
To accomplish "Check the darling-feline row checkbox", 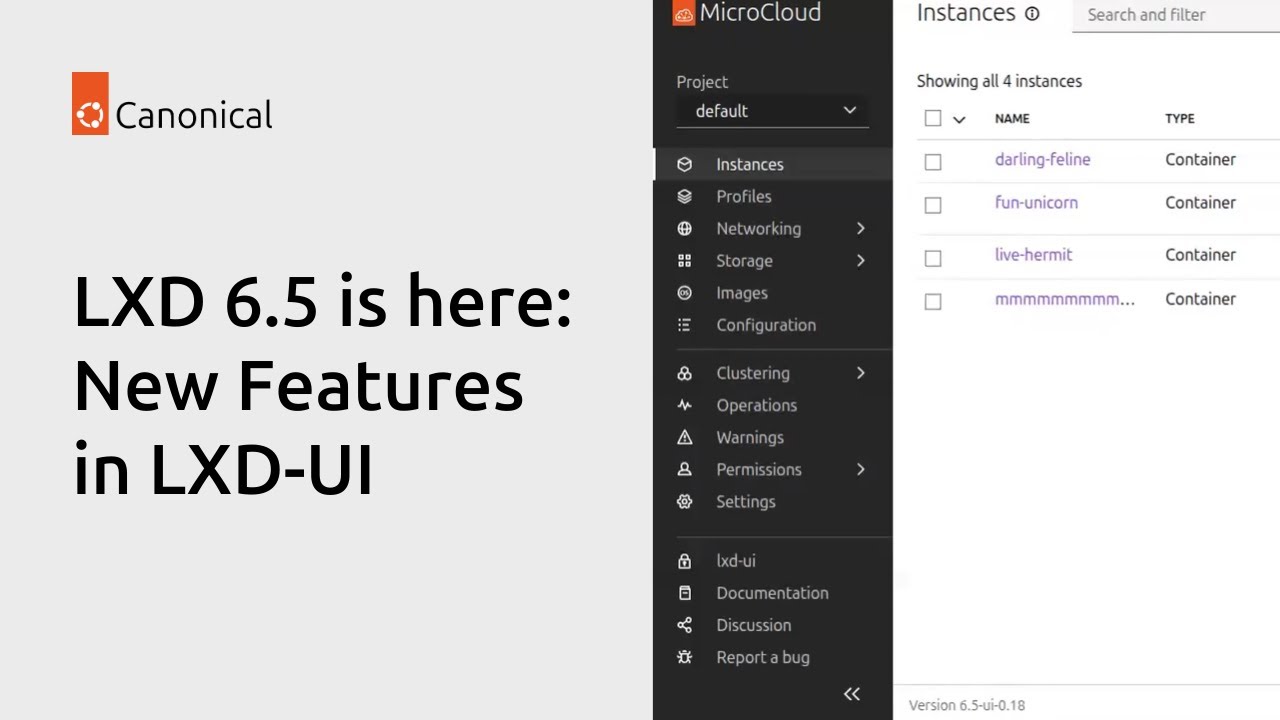I will pyautogui.click(x=933, y=161).
